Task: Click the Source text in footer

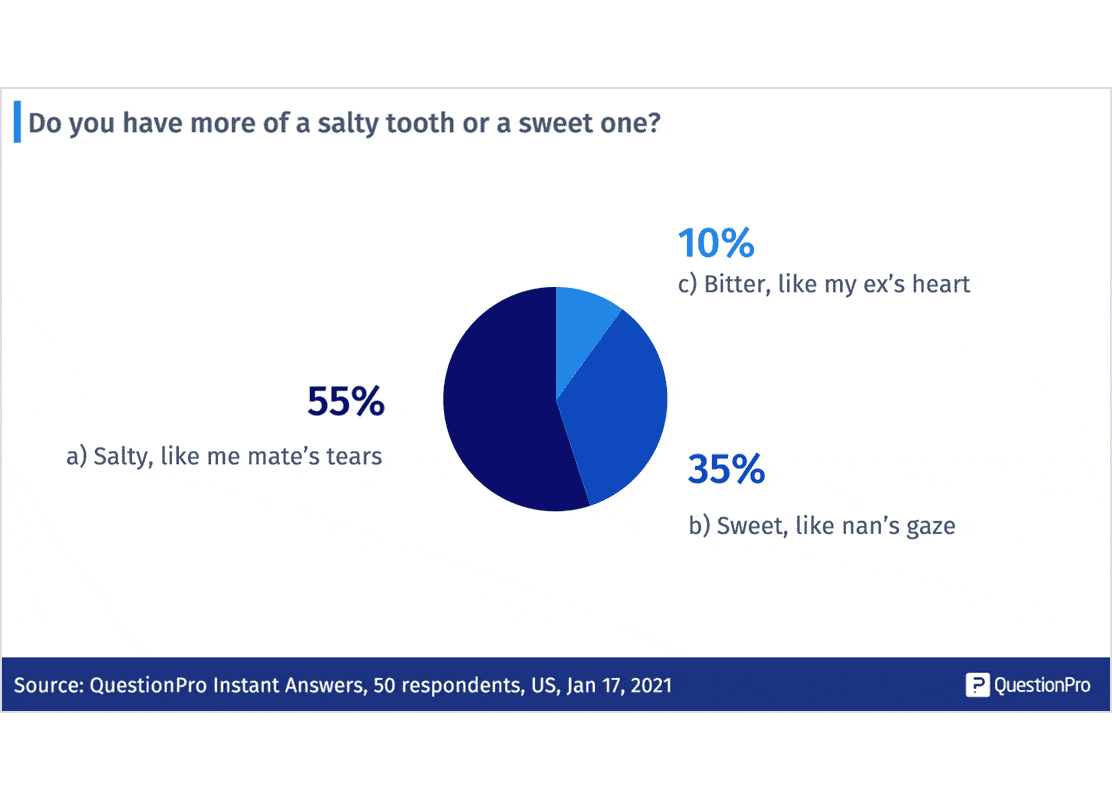Action: (343, 685)
